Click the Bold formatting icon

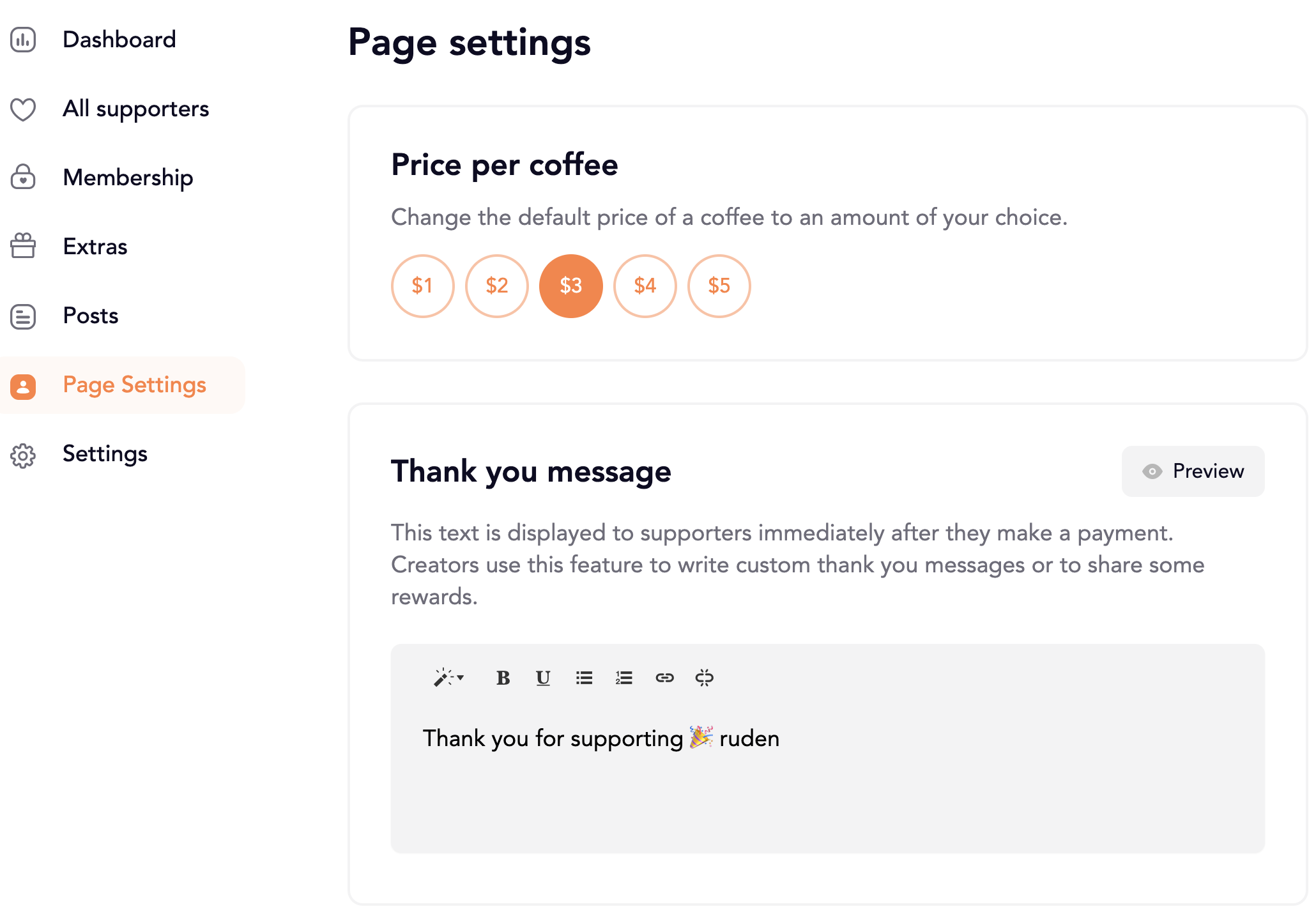pos(503,678)
